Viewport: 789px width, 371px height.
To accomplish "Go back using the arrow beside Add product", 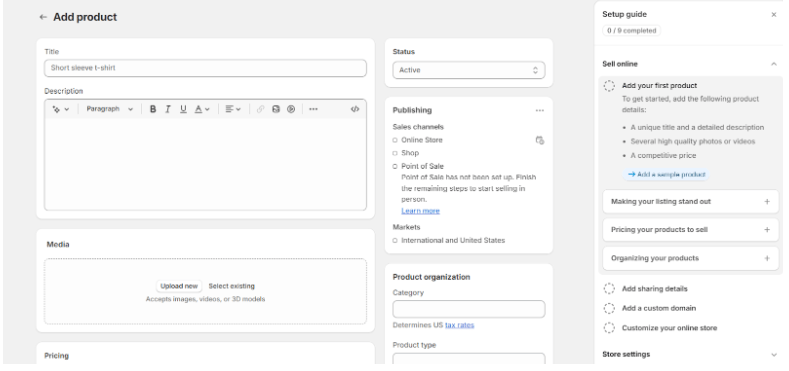I will click(x=43, y=17).
